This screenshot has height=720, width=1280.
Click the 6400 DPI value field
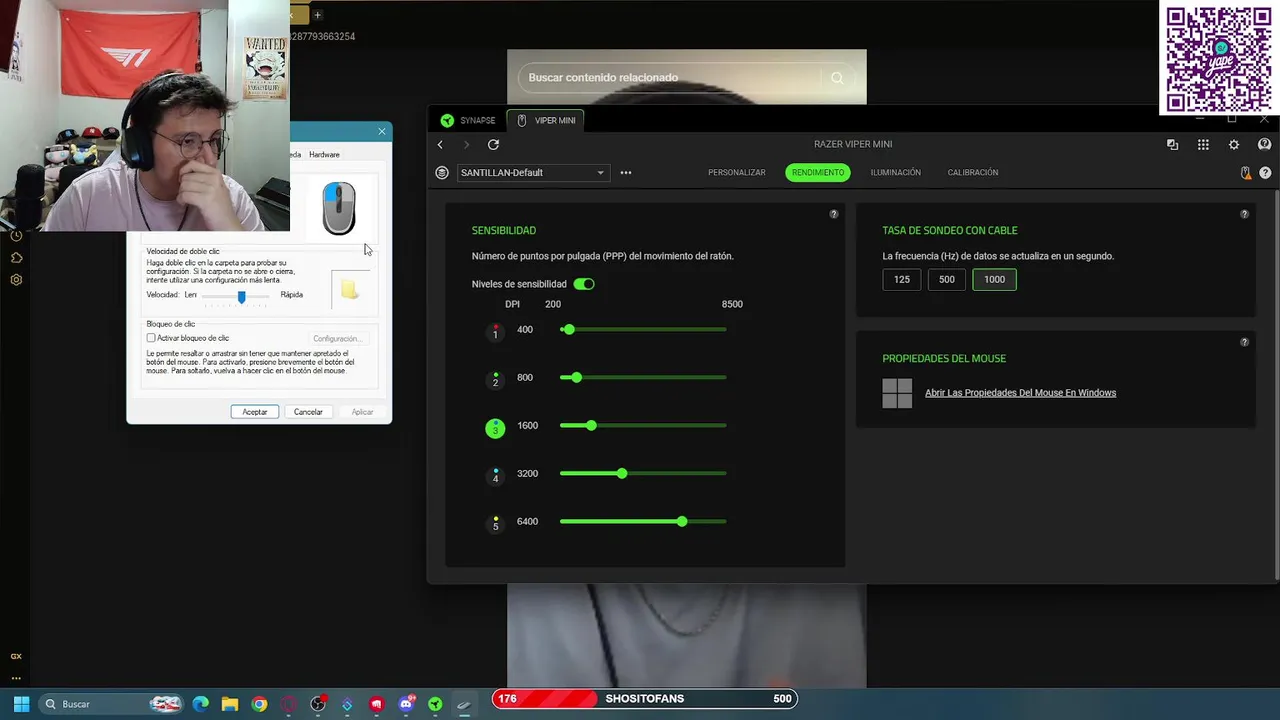point(527,522)
